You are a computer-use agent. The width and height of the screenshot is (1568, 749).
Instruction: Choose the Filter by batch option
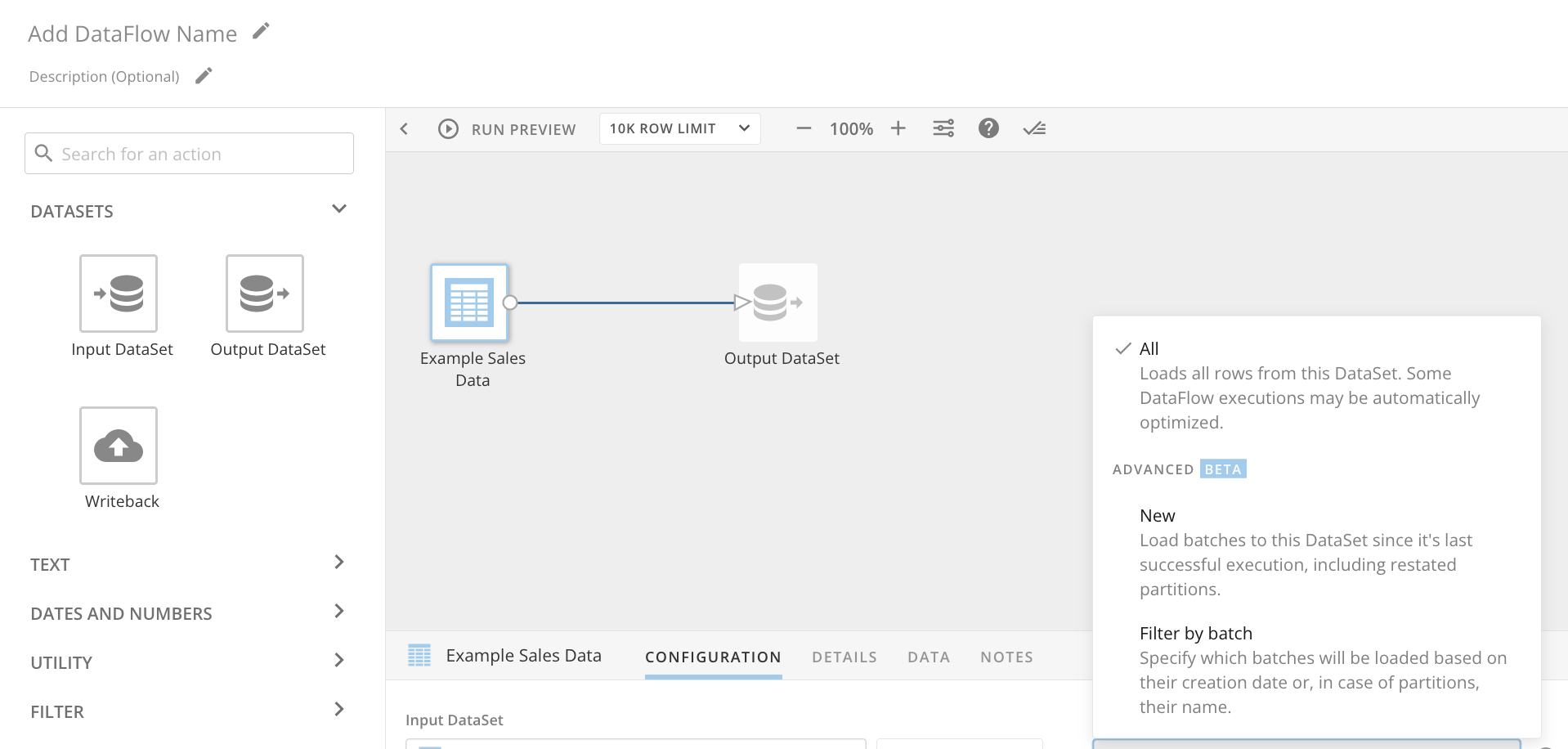(1196, 633)
